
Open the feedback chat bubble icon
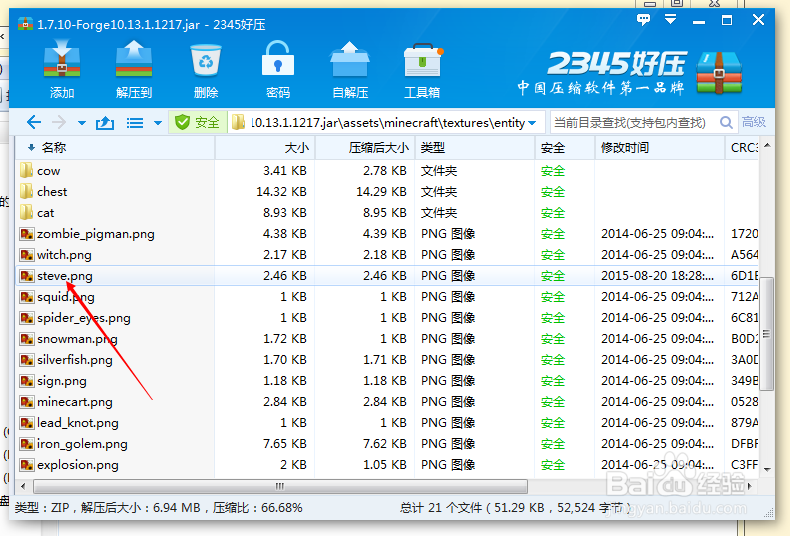point(643,20)
